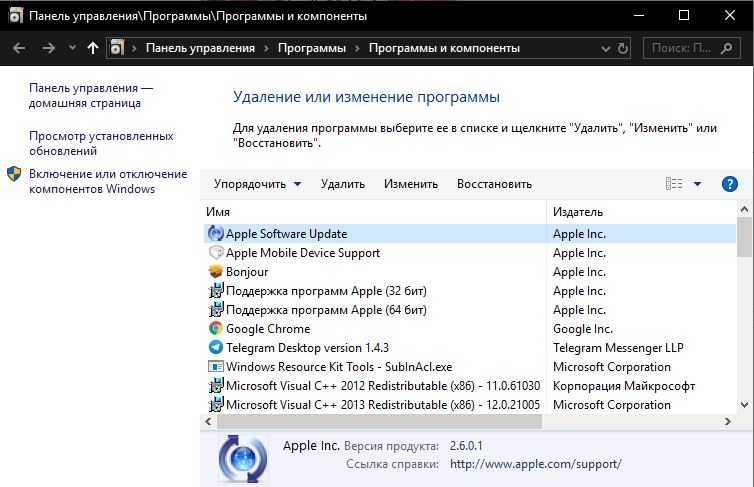
Task: Change view using the view icon
Action: 674,184
